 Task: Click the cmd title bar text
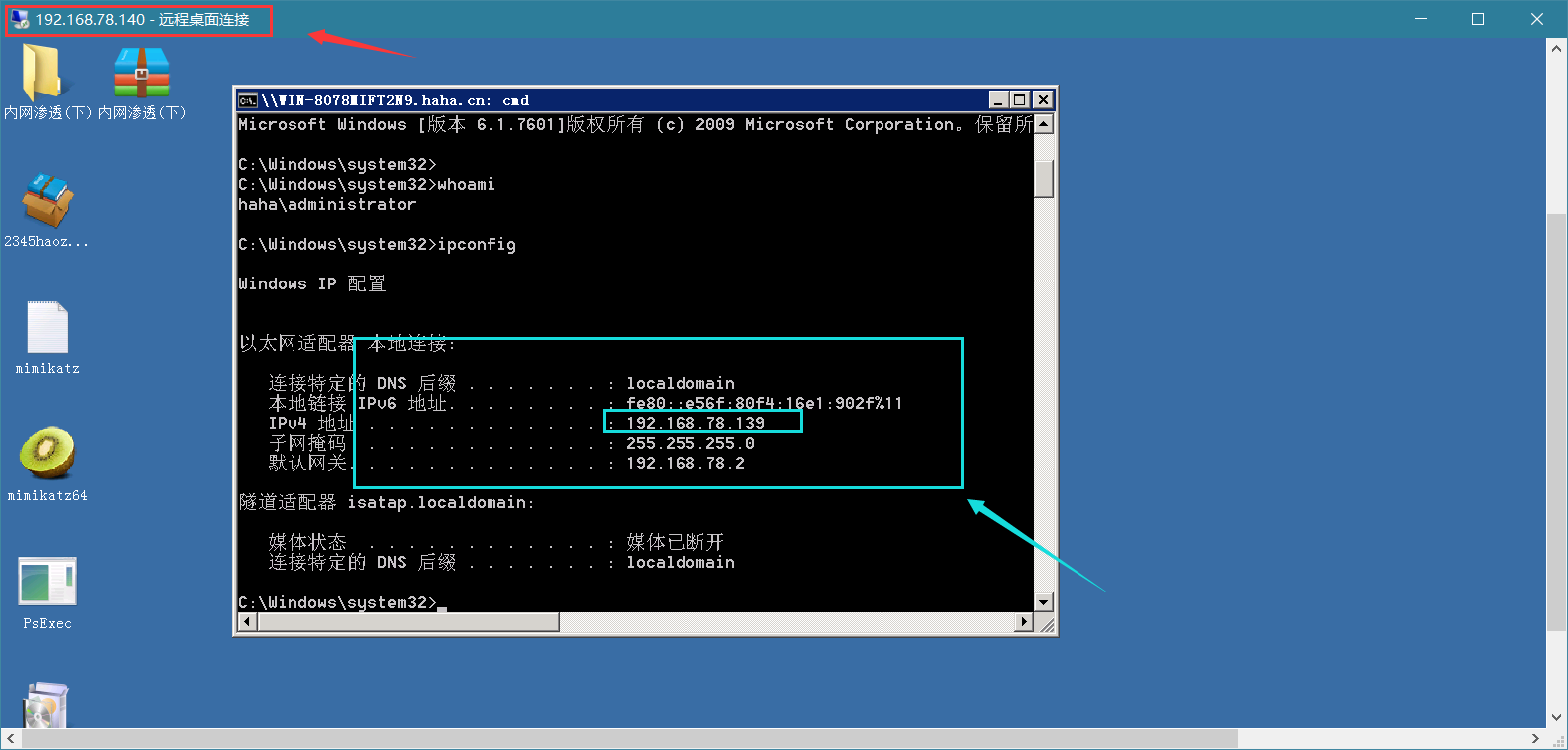(395, 100)
